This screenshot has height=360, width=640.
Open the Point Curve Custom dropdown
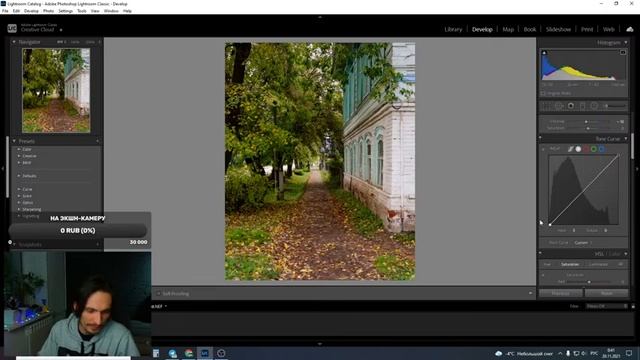coord(582,242)
